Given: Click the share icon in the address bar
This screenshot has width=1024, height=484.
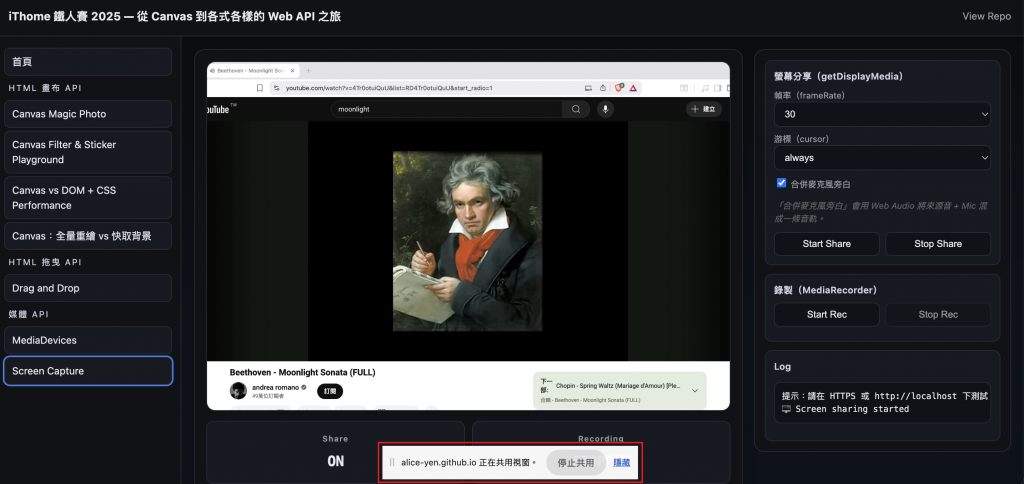Looking at the screenshot, I should [x=603, y=88].
